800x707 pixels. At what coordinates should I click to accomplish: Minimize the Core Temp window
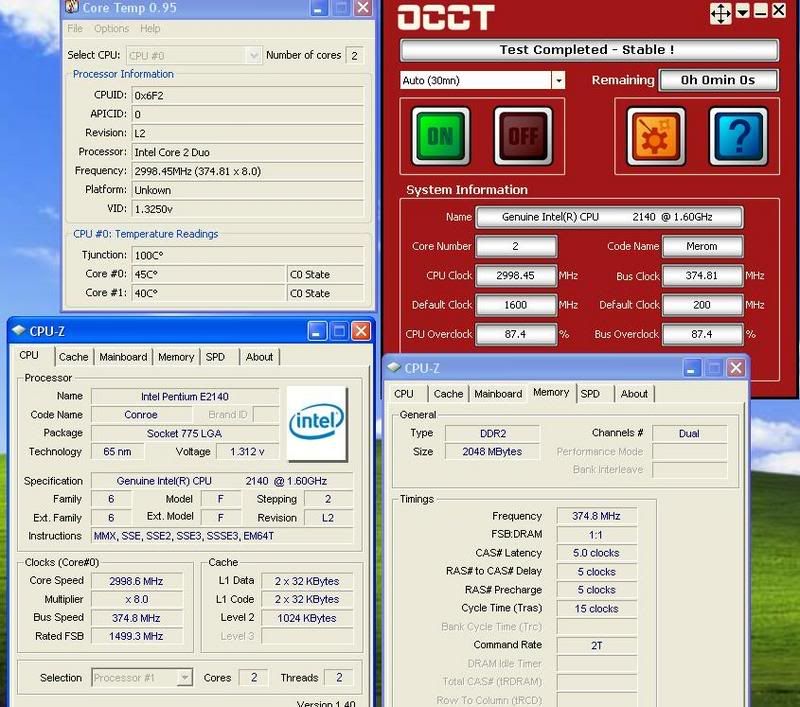(x=318, y=8)
